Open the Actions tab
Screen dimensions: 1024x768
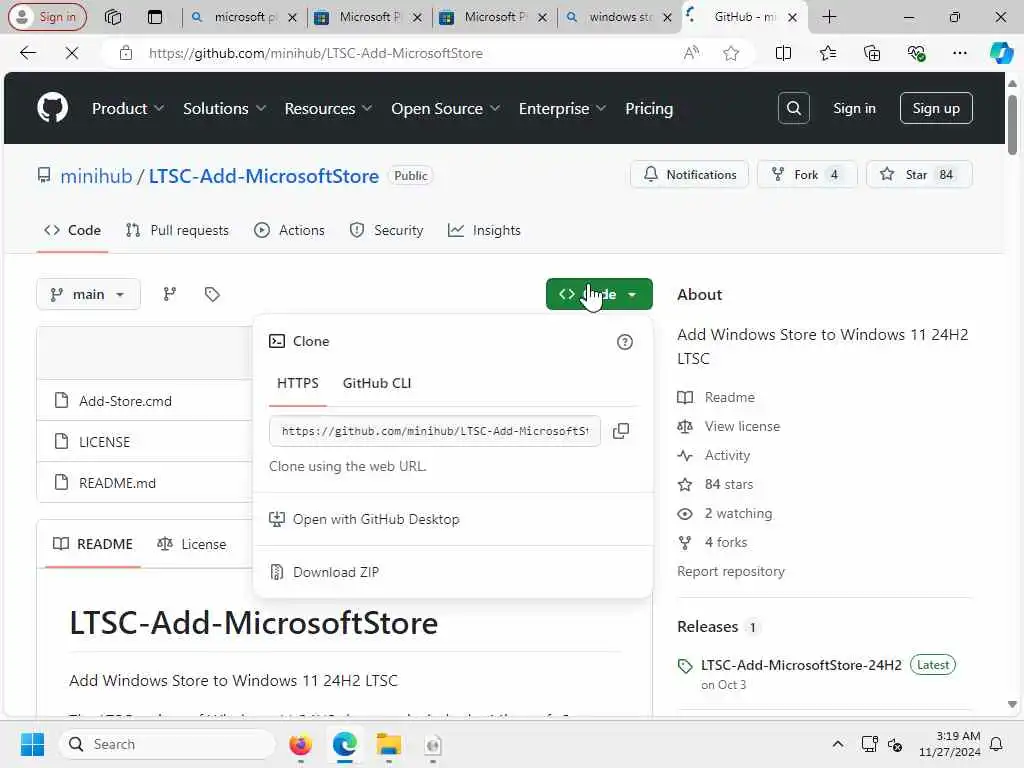pos(289,230)
